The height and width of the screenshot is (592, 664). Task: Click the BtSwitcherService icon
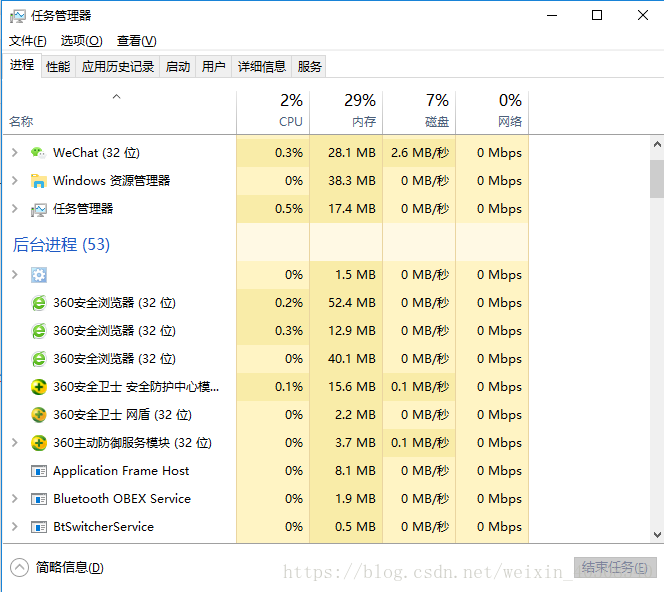pos(39,527)
